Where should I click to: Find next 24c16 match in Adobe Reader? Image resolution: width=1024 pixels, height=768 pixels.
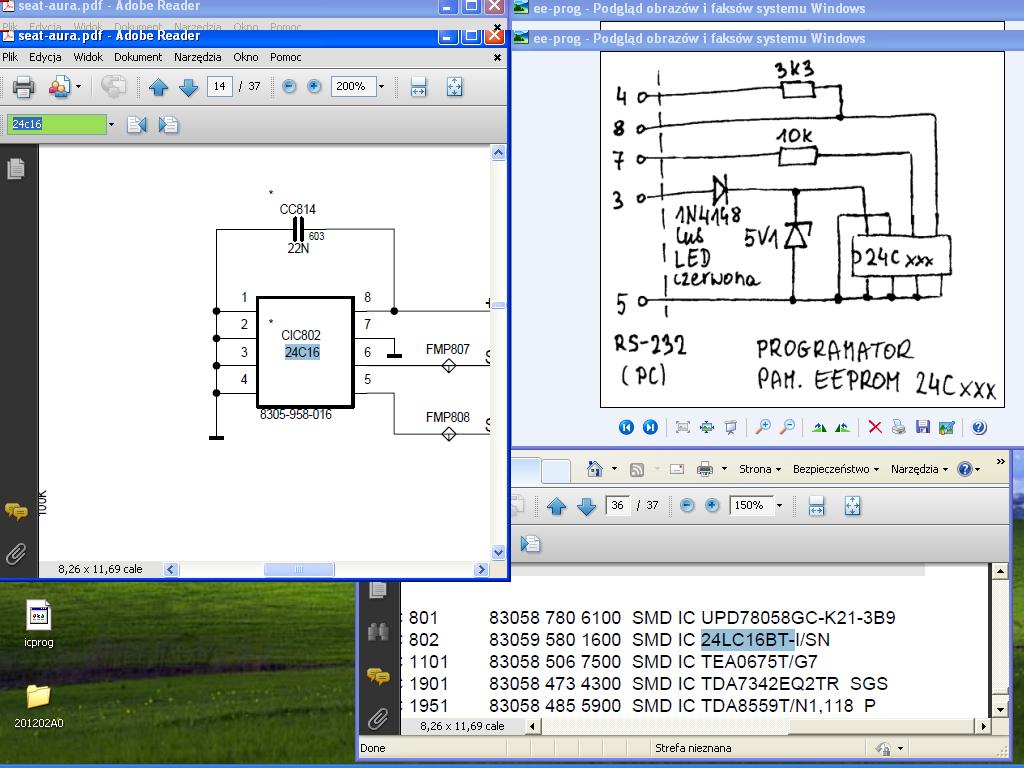click(x=168, y=124)
